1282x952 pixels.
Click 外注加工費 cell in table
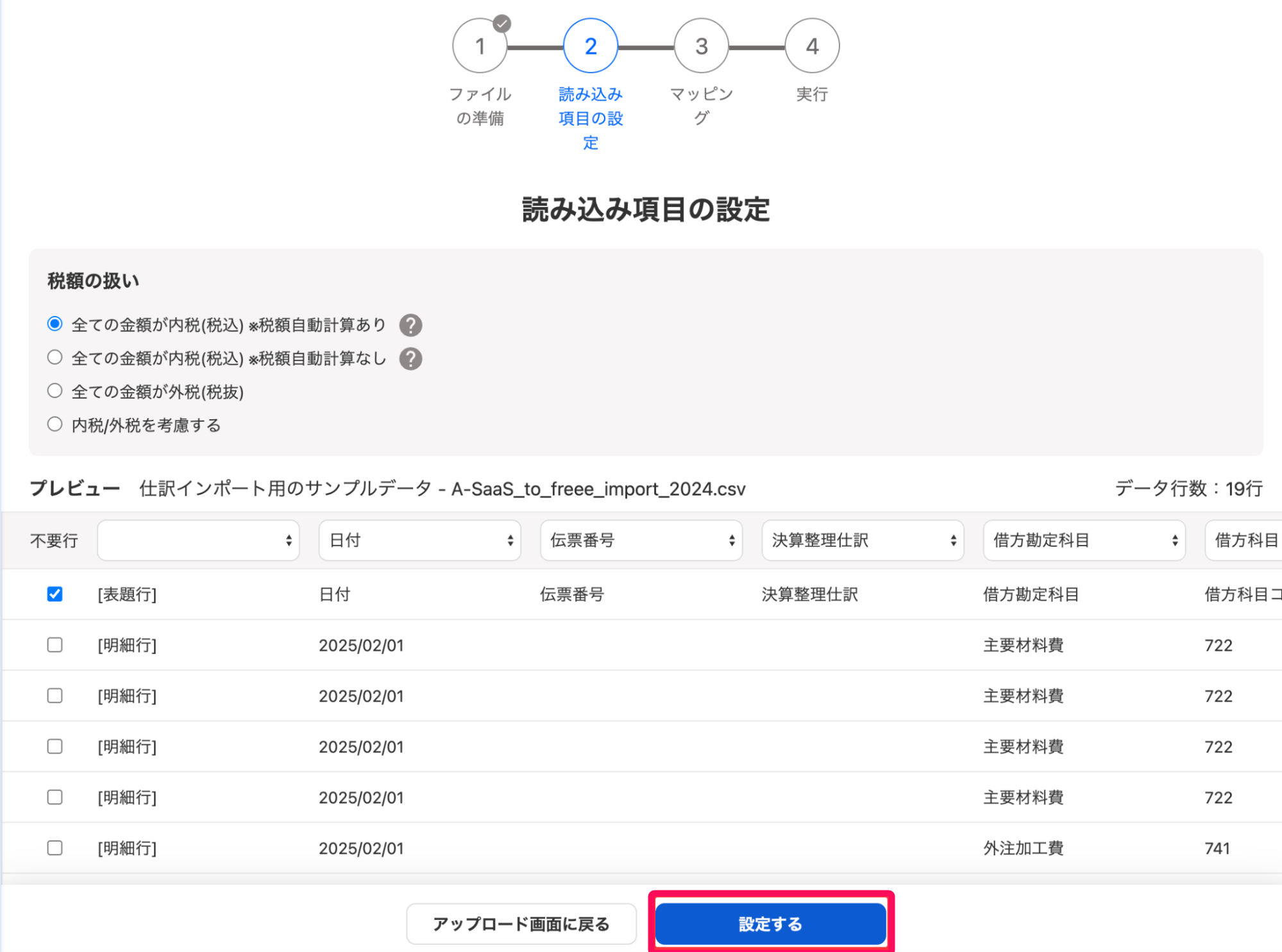(x=1024, y=848)
